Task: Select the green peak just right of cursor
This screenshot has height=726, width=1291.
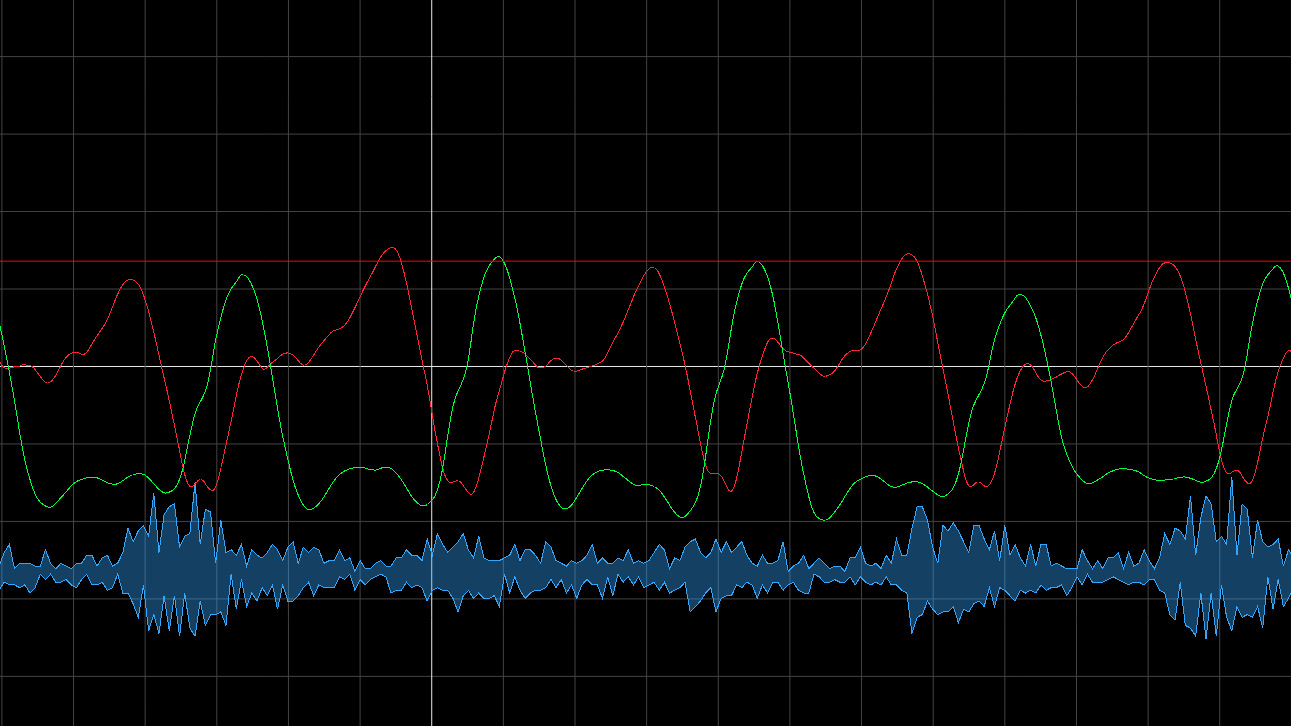Action: [498, 258]
